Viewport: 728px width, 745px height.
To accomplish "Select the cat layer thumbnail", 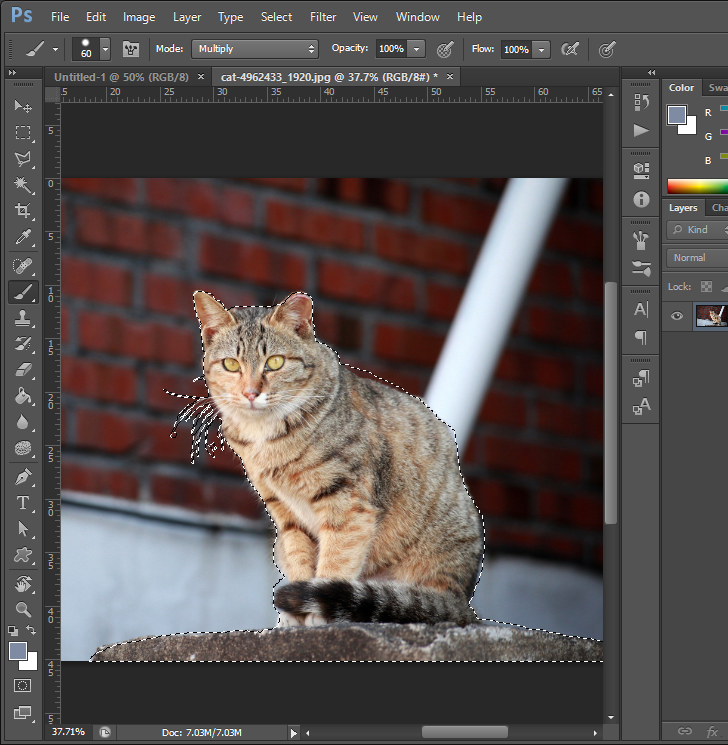I will (x=711, y=316).
